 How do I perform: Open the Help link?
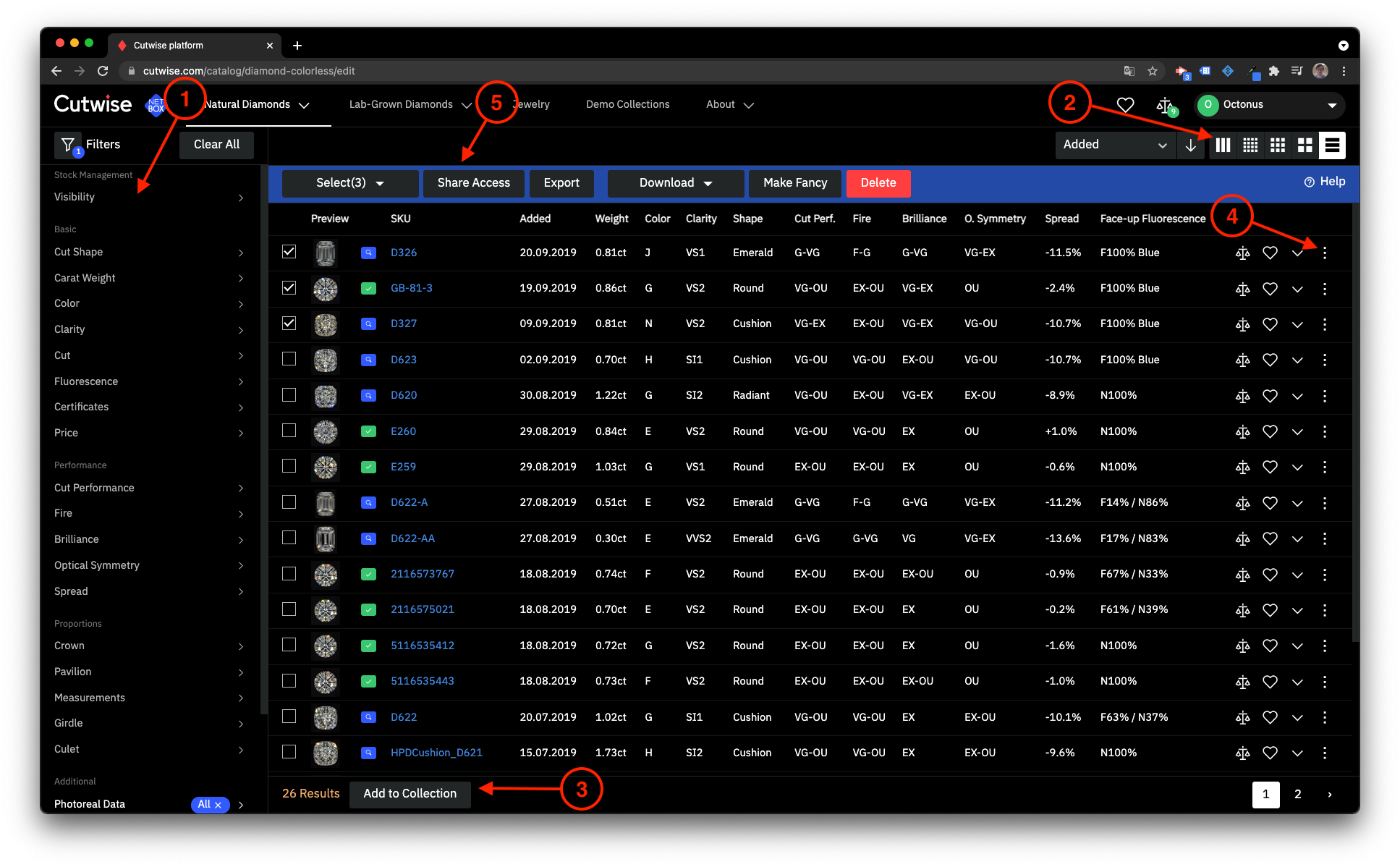point(1325,182)
